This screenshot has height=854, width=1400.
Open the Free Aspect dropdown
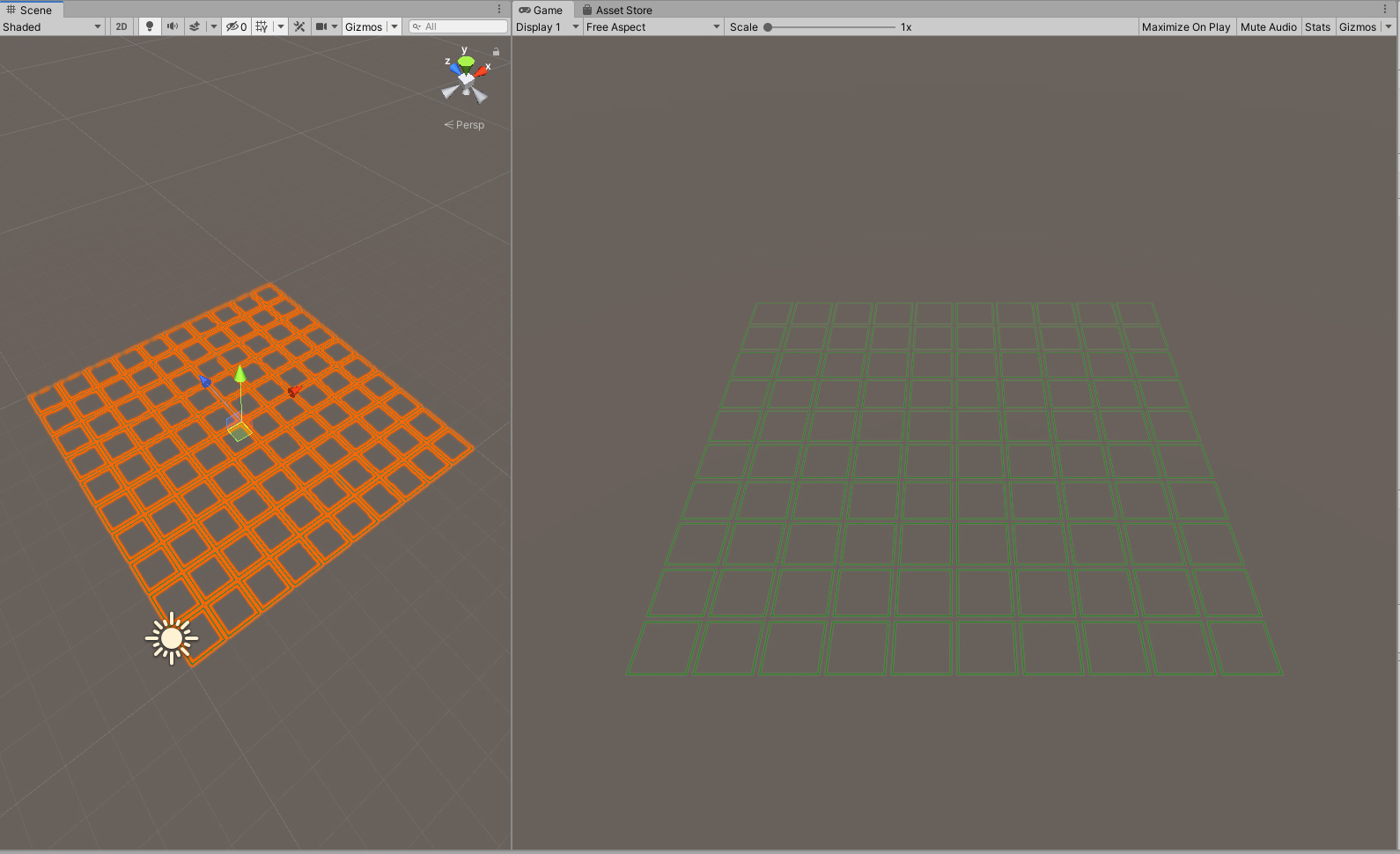(652, 26)
